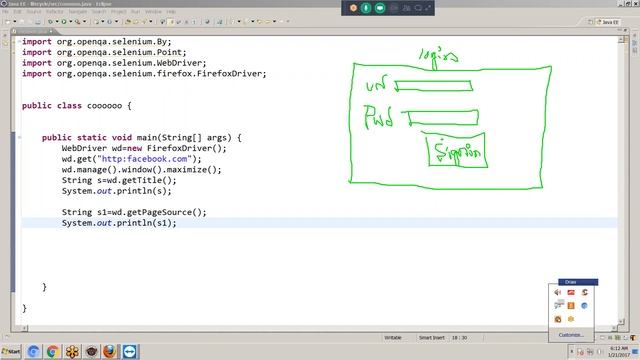This screenshot has height=360, width=640.
Task: Click the orange record button in recorder bar
Action: pyautogui.click(x=353, y=8)
